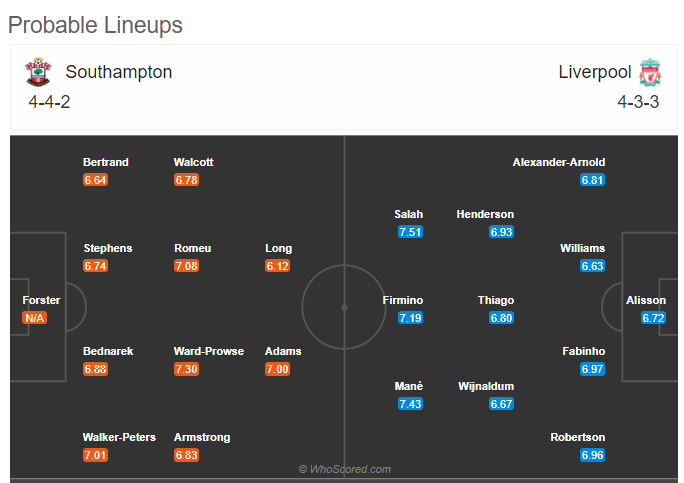
Task: Open the Liverpool team name link
Action: pos(595,72)
